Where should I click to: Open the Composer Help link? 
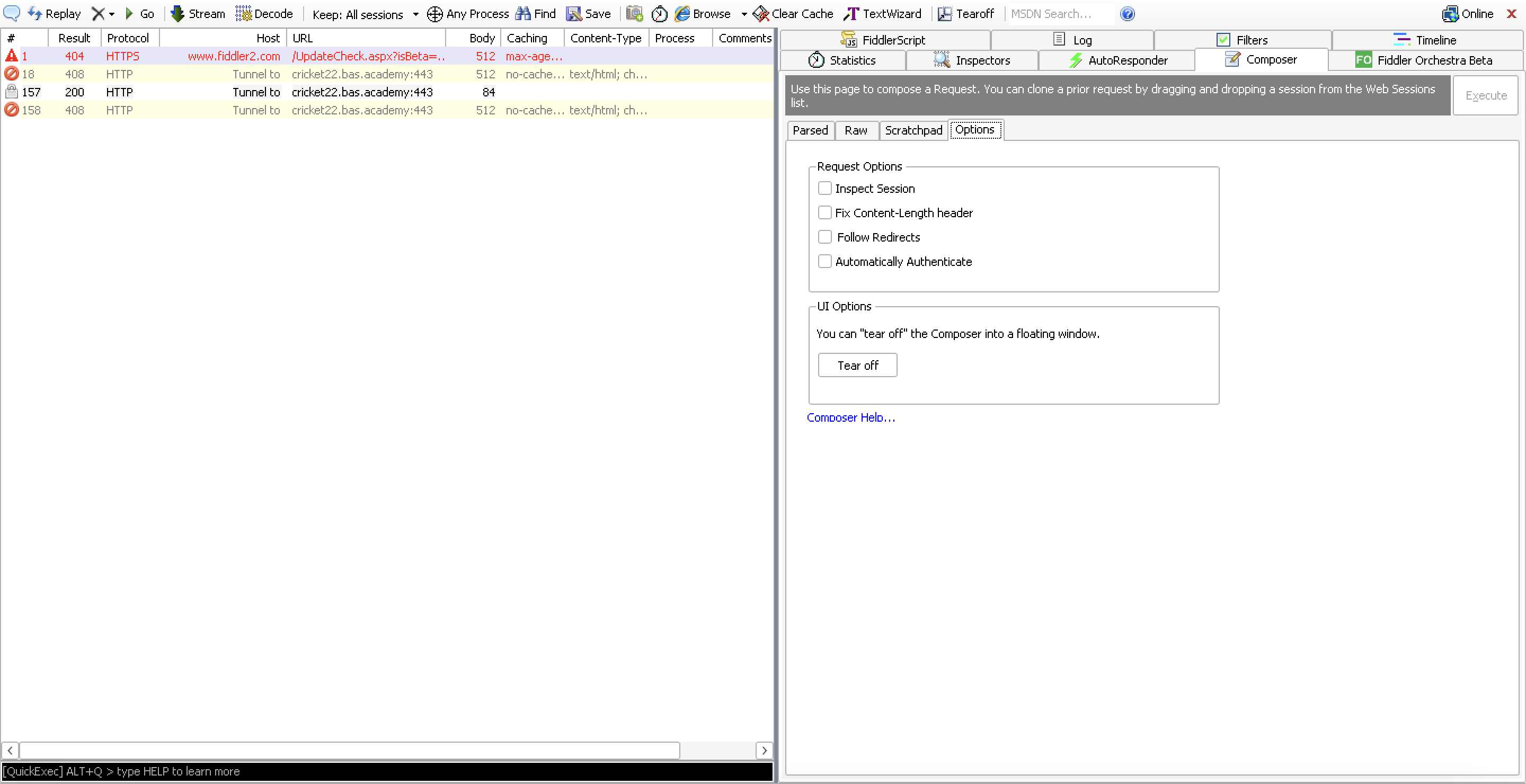pyautogui.click(x=850, y=417)
